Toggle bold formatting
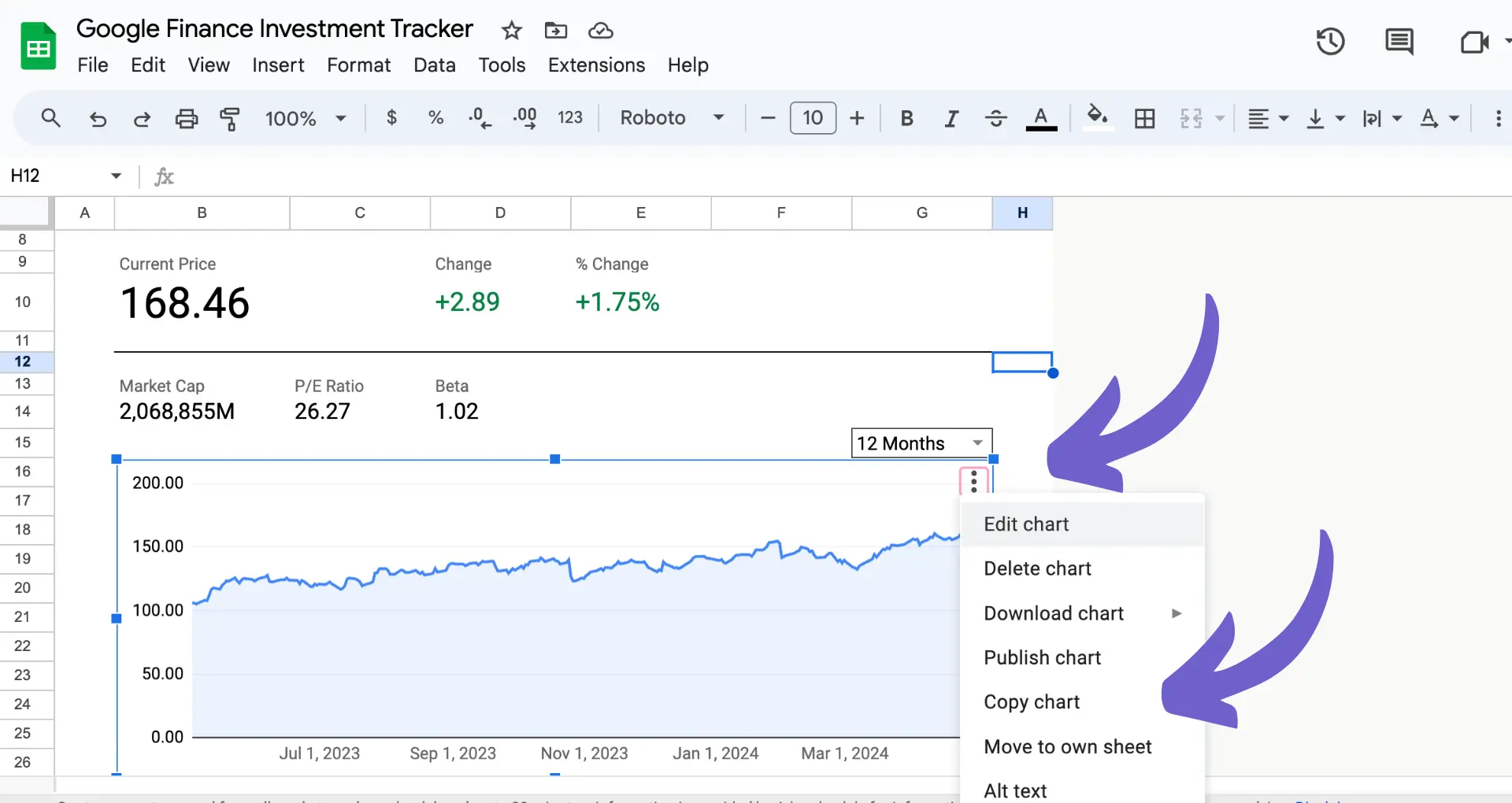Screen dimensions: 1512x803 (906, 118)
